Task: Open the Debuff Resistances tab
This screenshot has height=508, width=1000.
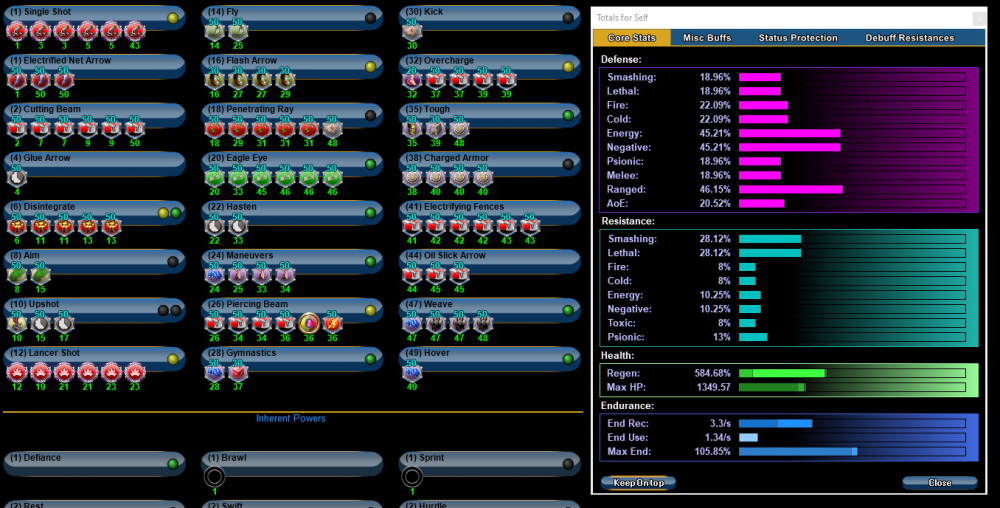Action: pyautogui.click(x=909, y=38)
